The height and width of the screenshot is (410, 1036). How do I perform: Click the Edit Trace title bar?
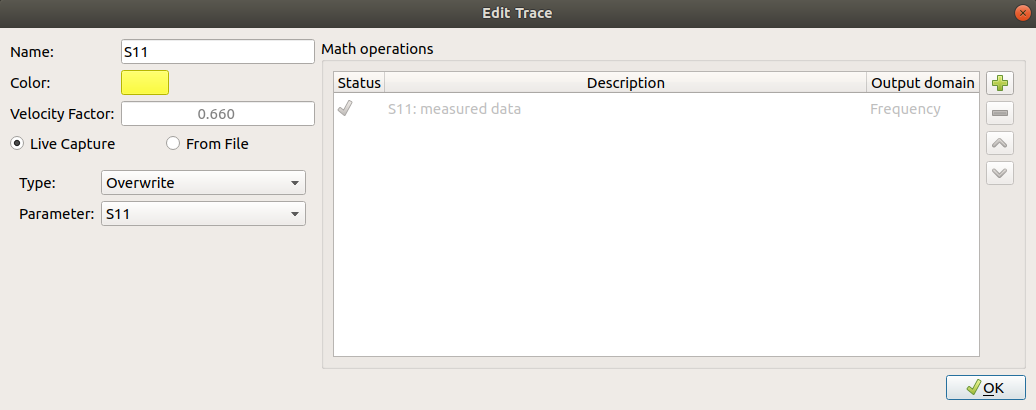pyautogui.click(x=517, y=13)
